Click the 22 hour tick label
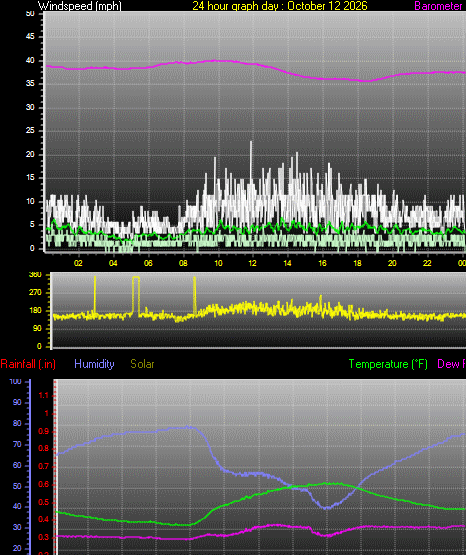 (x=427, y=263)
